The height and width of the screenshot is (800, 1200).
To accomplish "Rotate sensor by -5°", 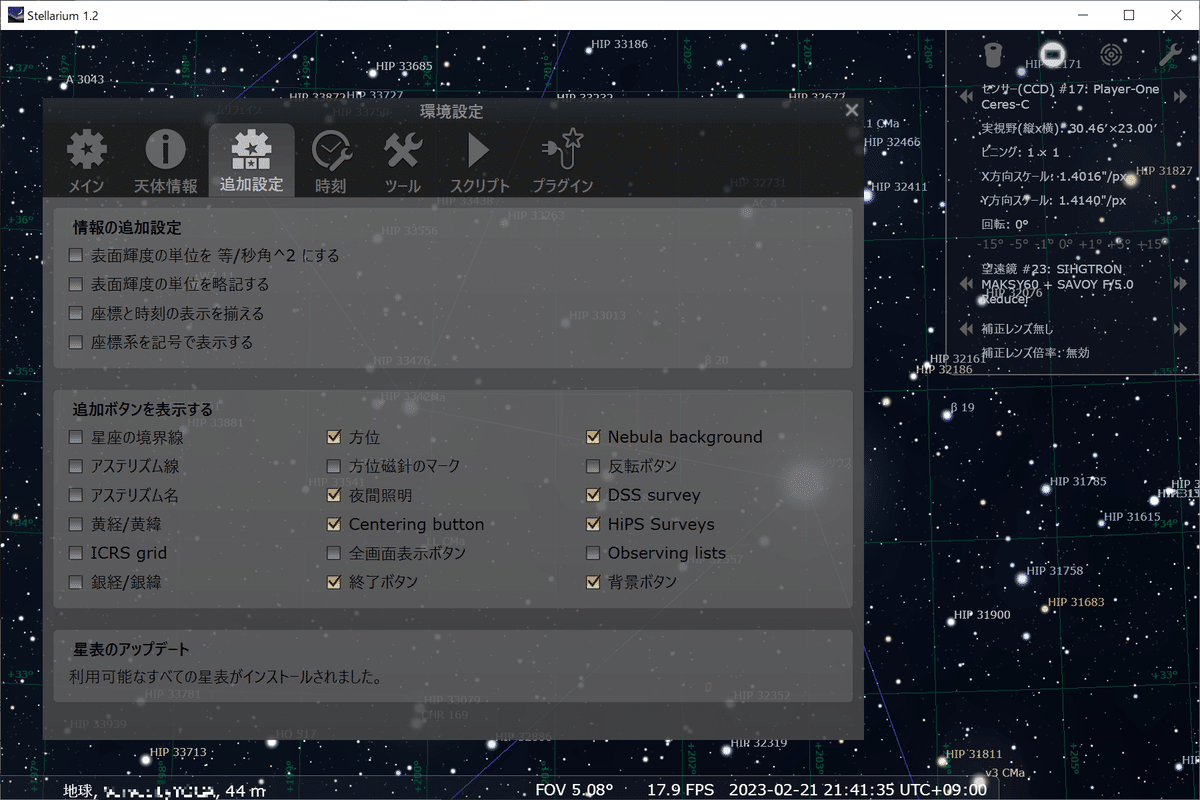I will point(1018,245).
